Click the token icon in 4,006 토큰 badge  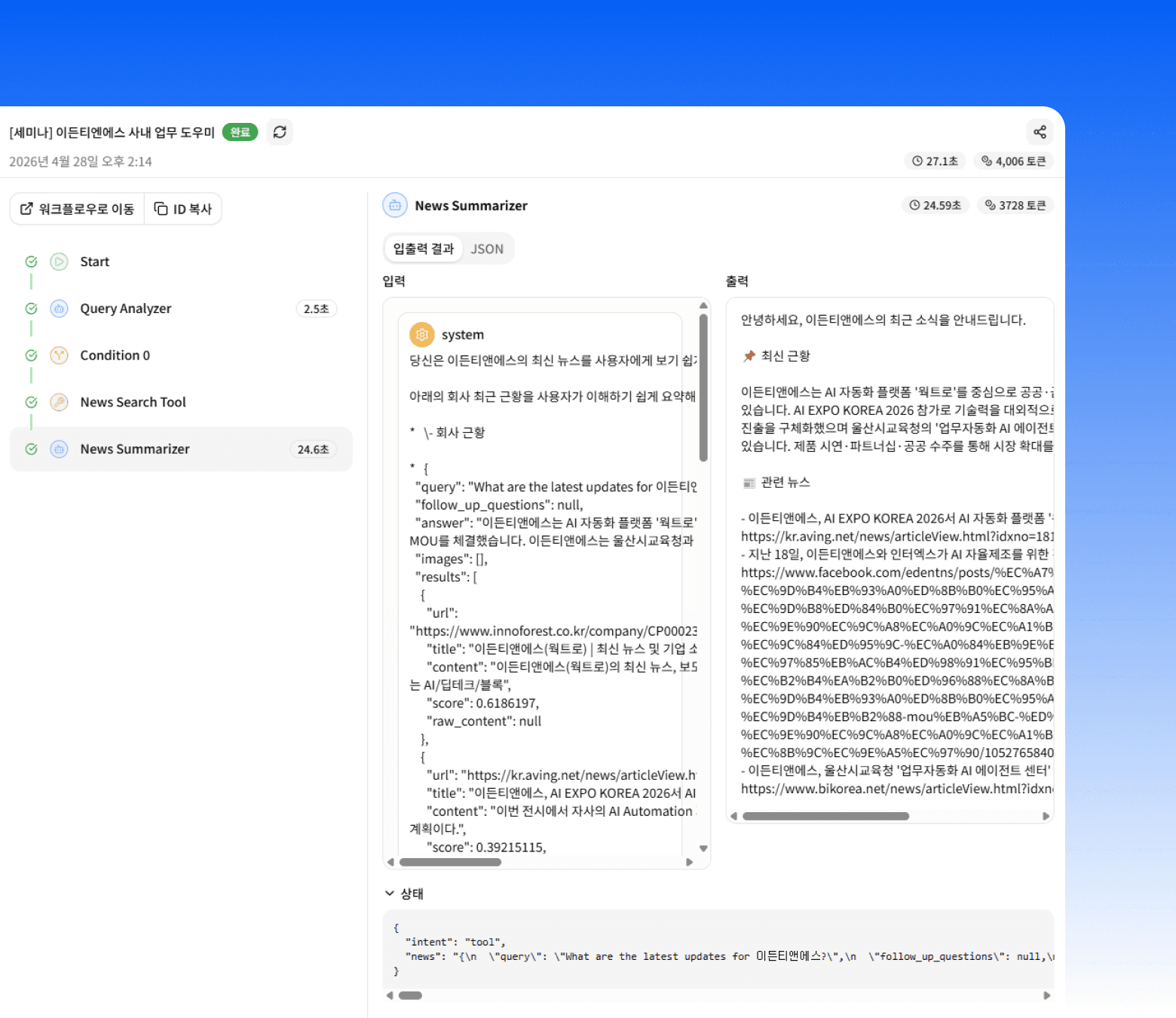tap(987, 161)
